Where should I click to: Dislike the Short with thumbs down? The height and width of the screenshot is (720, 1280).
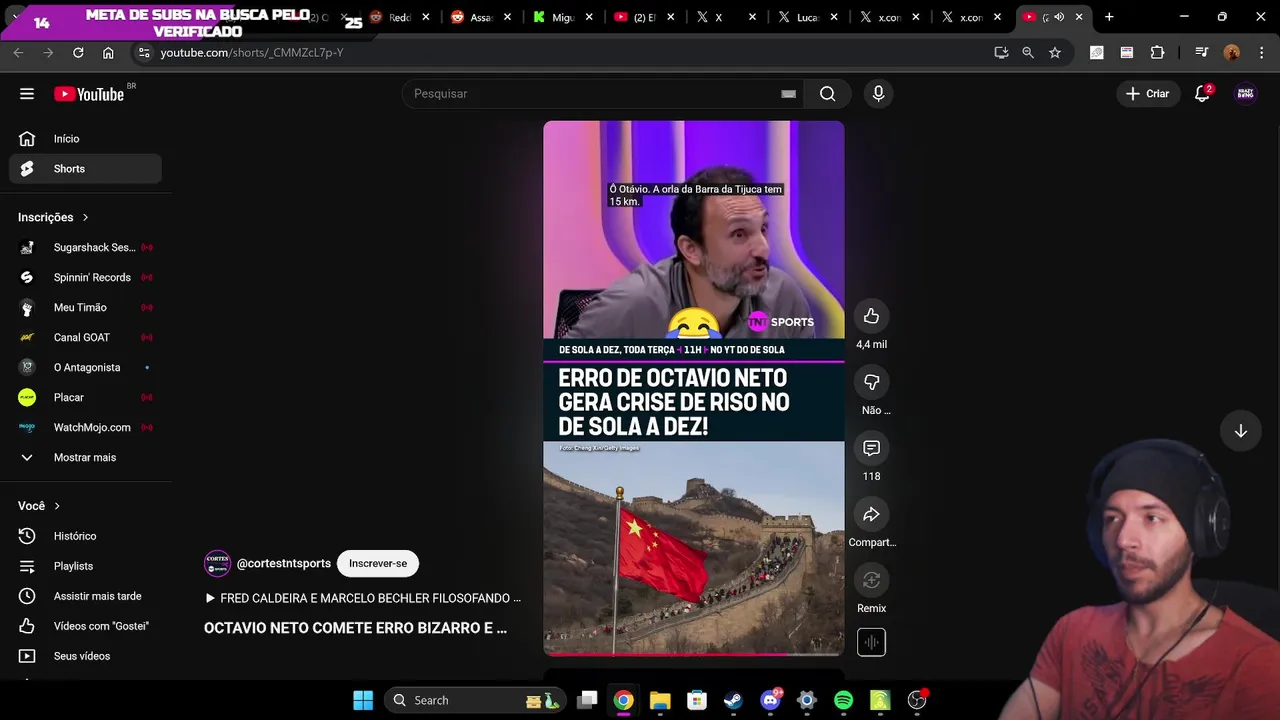[x=871, y=382]
